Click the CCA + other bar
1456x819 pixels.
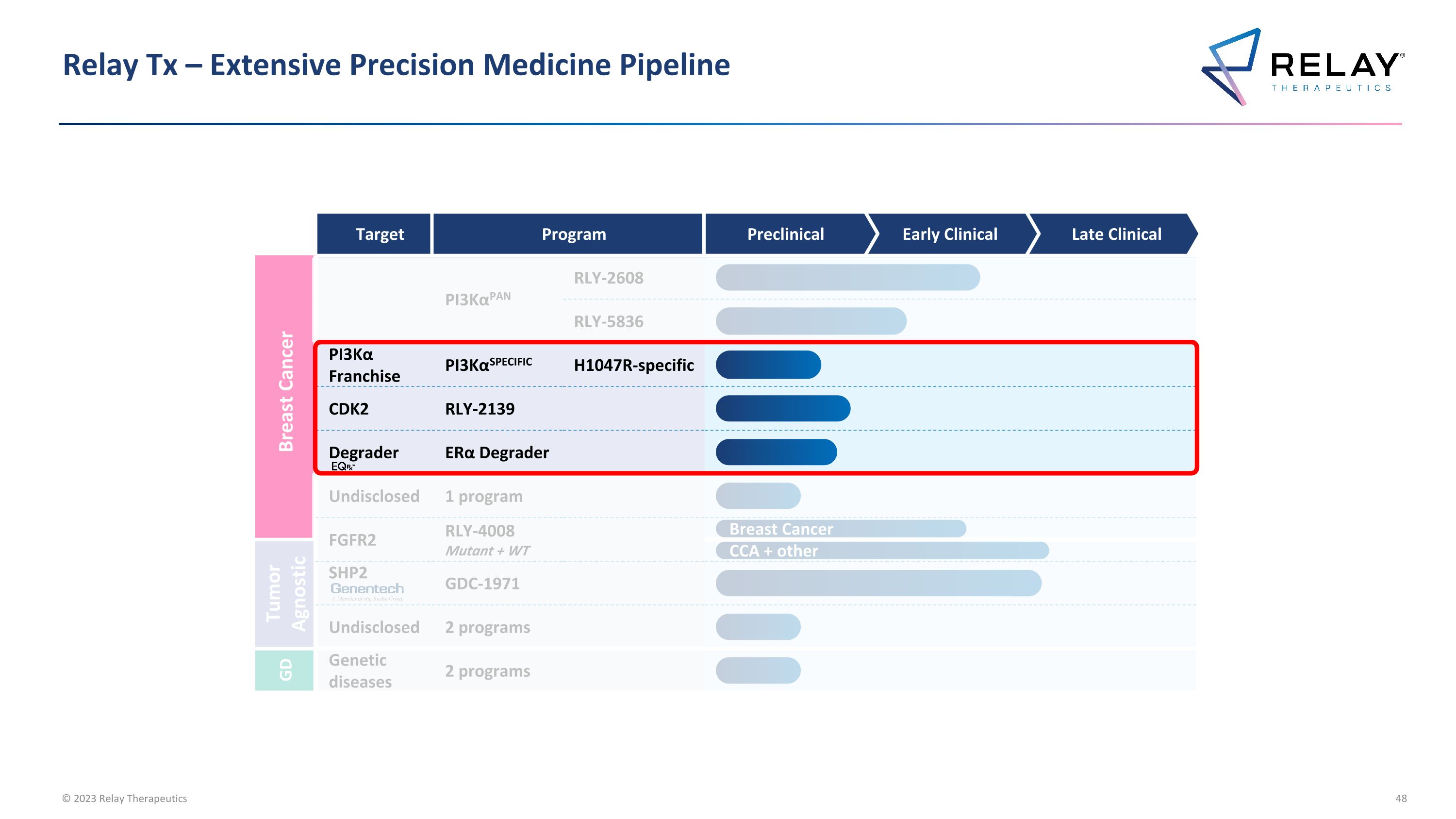coord(882,551)
